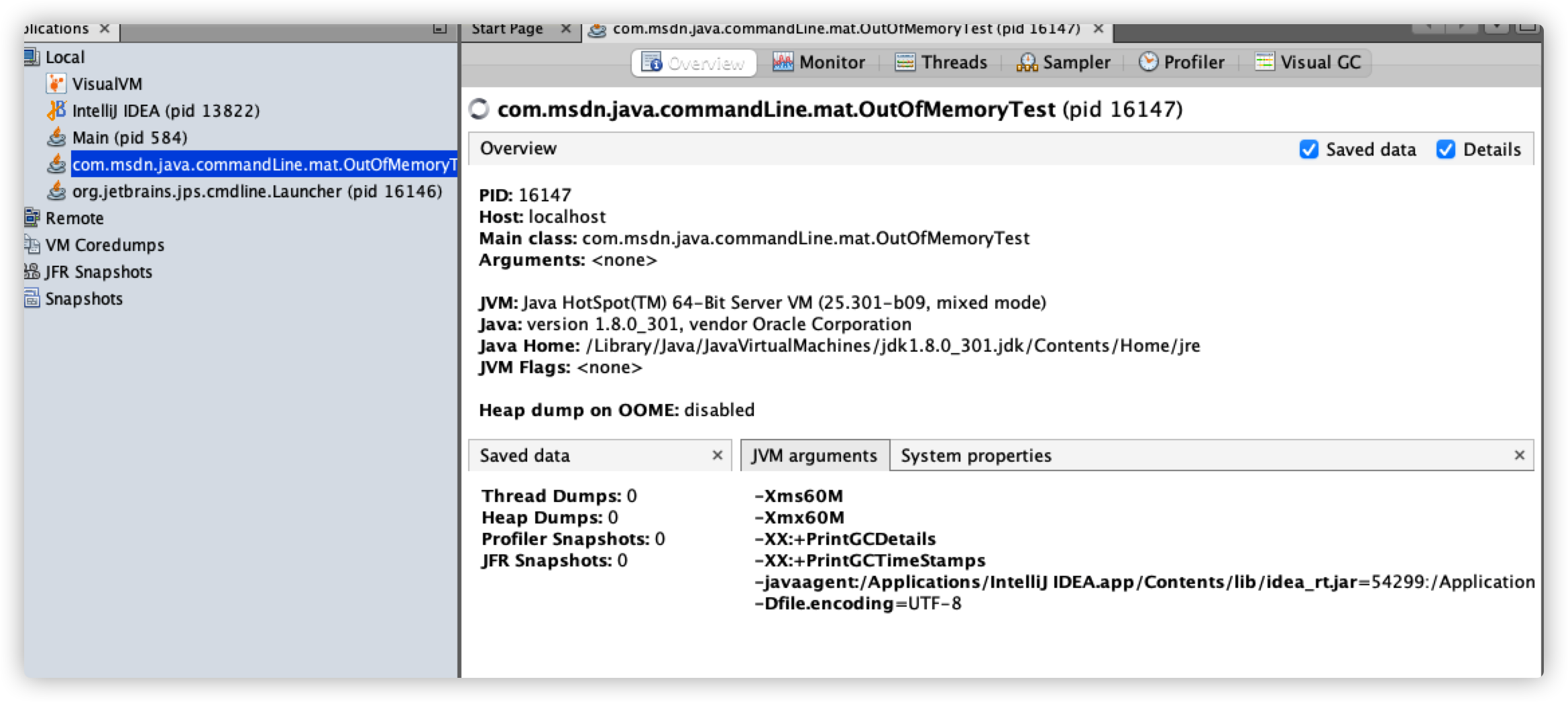Select the JVM arguments tab

pyautogui.click(x=814, y=456)
